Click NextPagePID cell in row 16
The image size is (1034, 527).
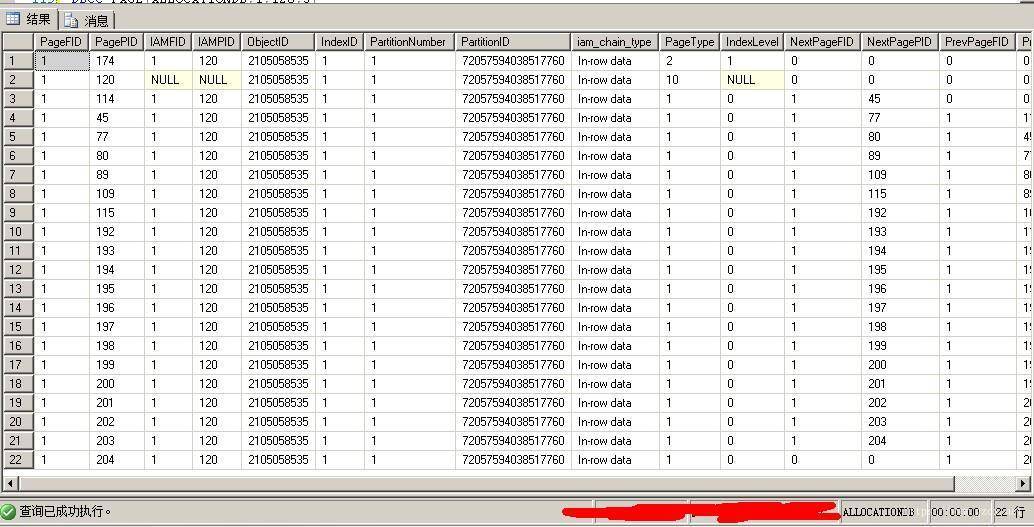[x=900, y=346]
